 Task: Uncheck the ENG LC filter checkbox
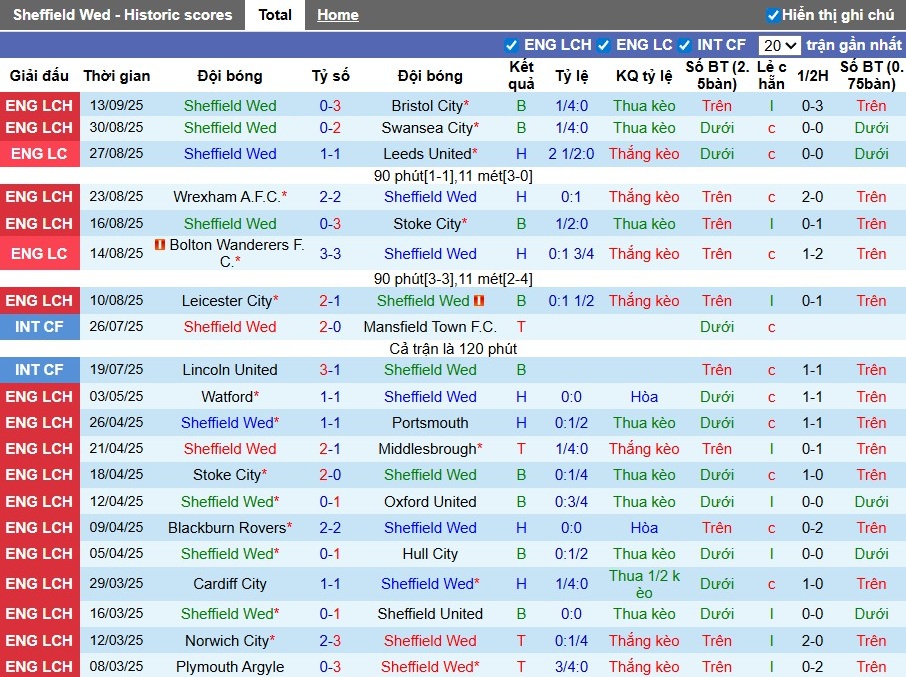(x=602, y=45)
